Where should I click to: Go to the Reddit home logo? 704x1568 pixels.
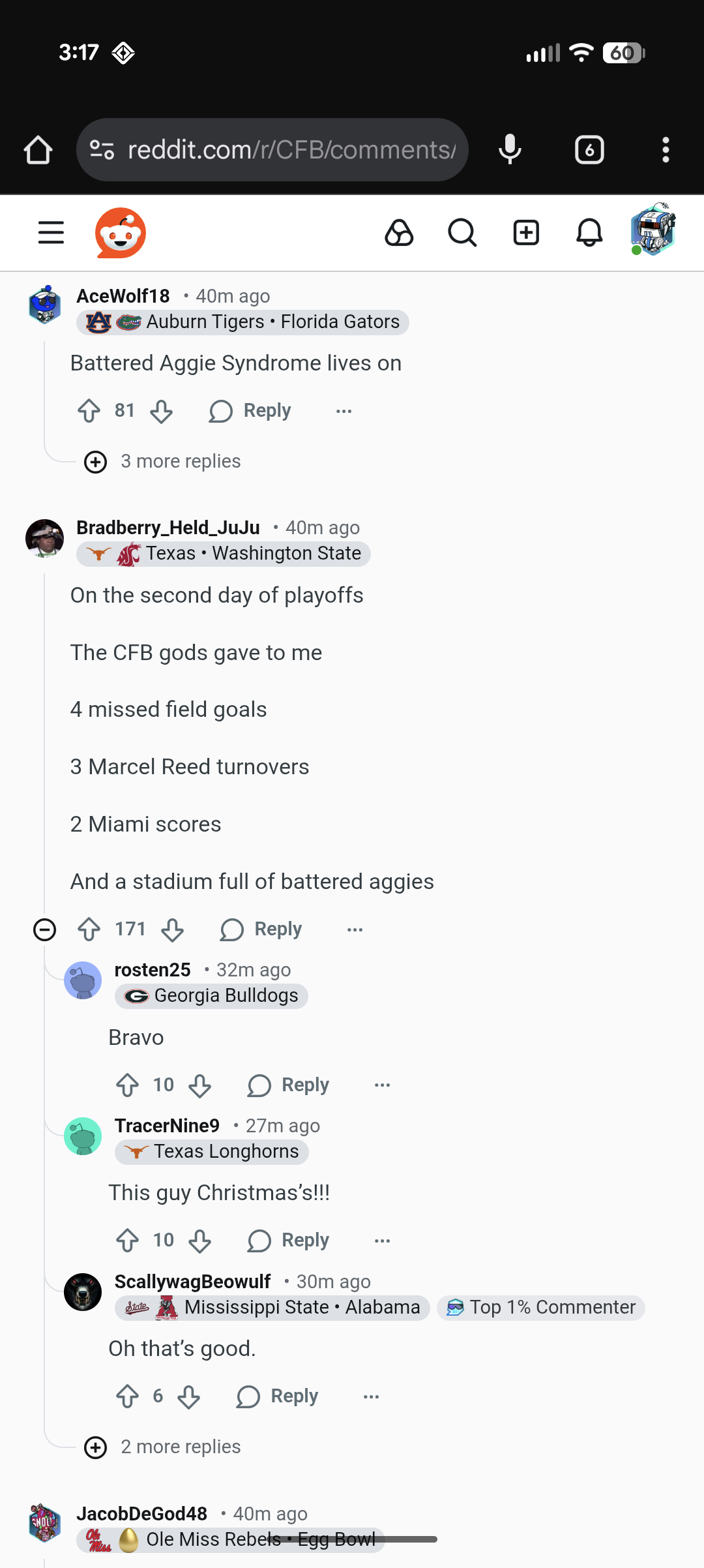point(121,233)
